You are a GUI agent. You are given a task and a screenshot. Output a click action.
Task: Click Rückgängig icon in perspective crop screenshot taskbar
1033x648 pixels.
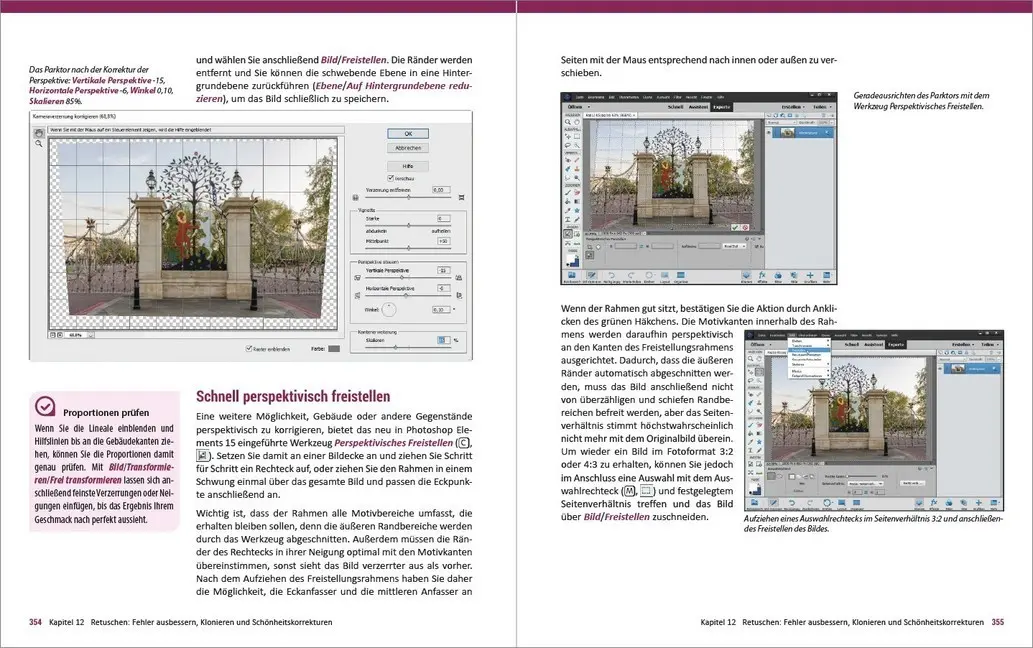coord(611,276)
